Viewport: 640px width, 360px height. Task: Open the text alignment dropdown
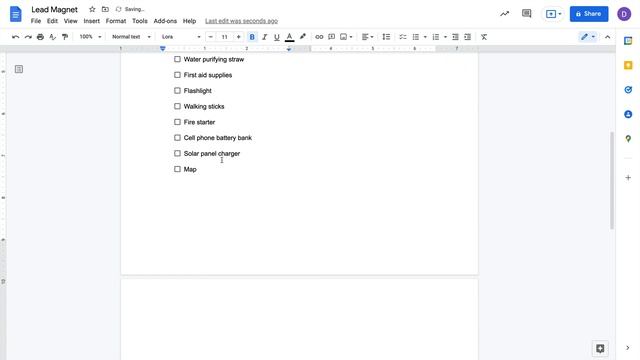pyautogui.click(x=367, y=37)
